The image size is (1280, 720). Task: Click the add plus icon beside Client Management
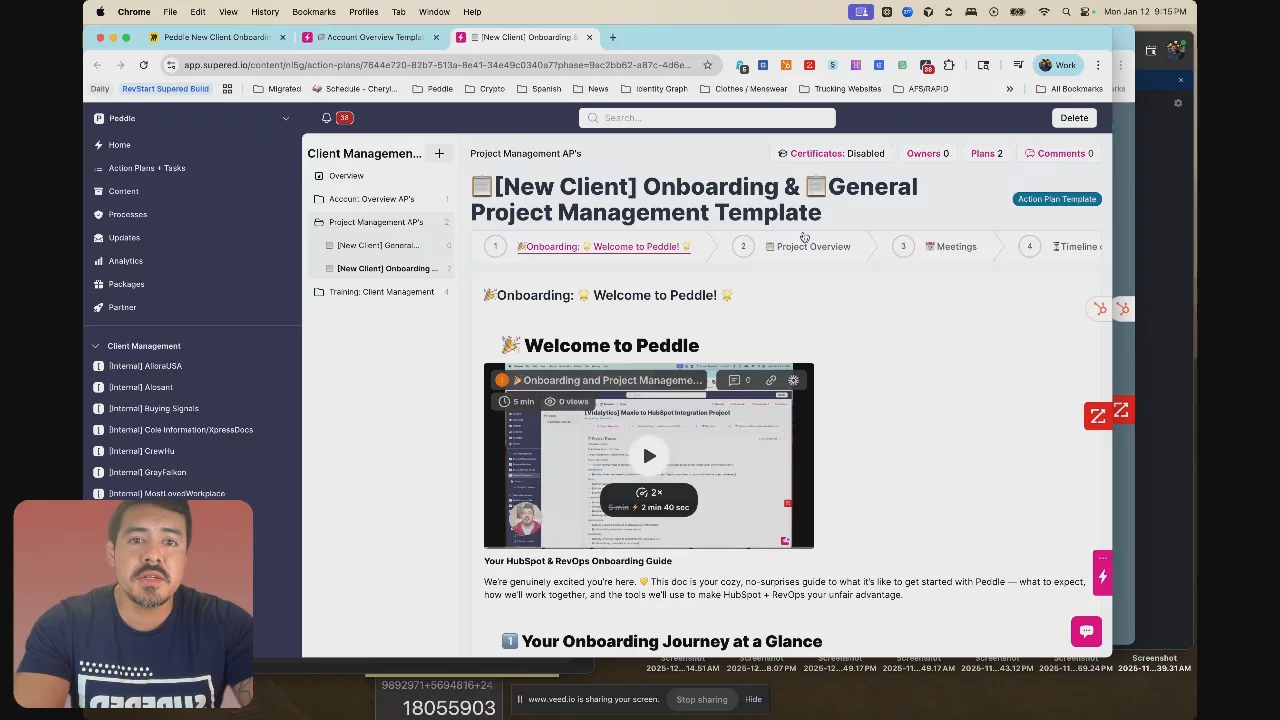[x=439, y=154]
